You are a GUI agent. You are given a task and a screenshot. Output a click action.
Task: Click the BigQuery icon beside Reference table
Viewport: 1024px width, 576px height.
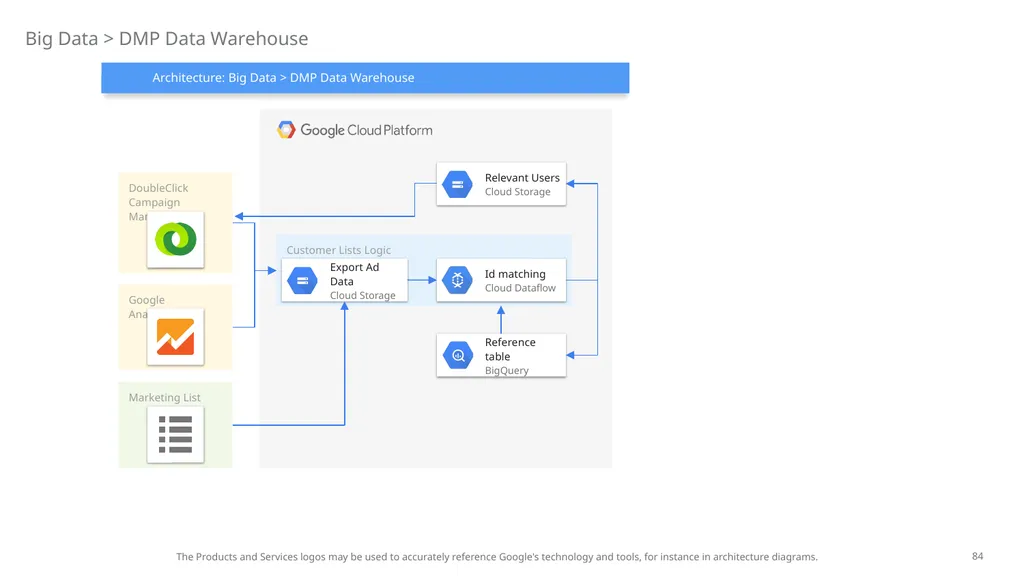pos(457,355)
